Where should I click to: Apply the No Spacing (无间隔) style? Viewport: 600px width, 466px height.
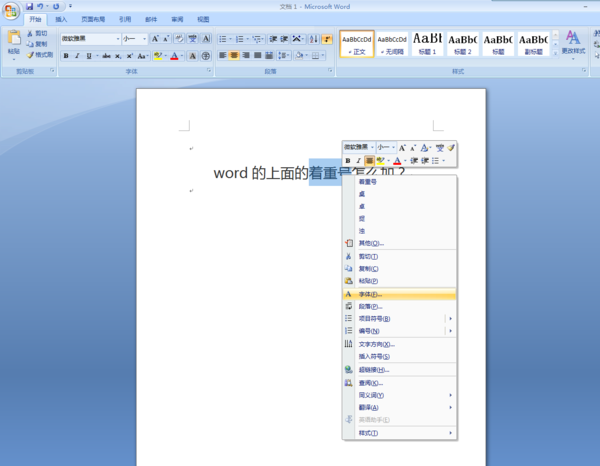(392, 43)
